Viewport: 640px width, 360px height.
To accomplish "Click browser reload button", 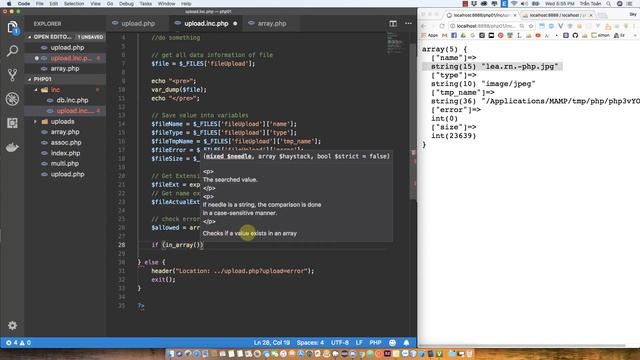I will 441,26.
